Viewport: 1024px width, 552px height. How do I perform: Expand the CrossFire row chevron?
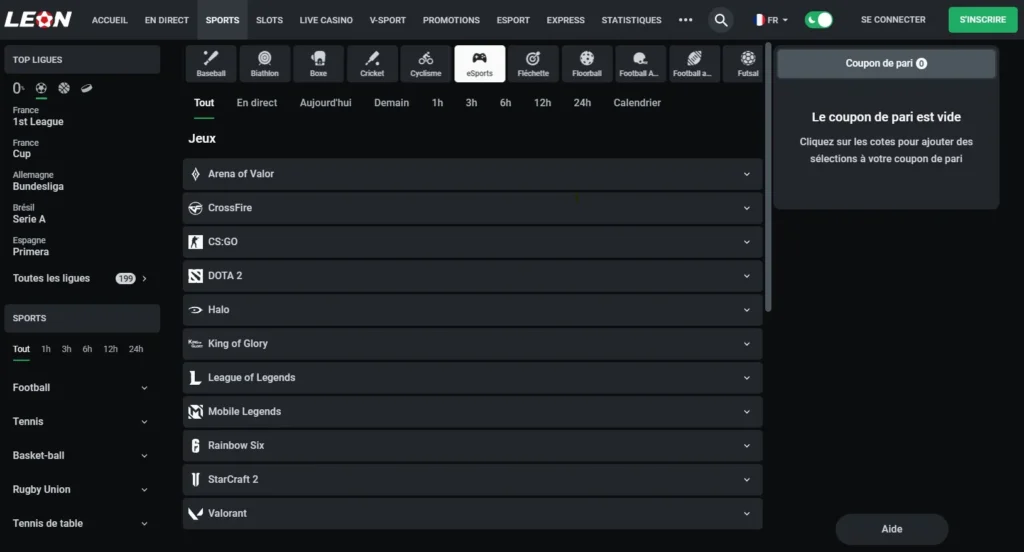coord(746,208)
